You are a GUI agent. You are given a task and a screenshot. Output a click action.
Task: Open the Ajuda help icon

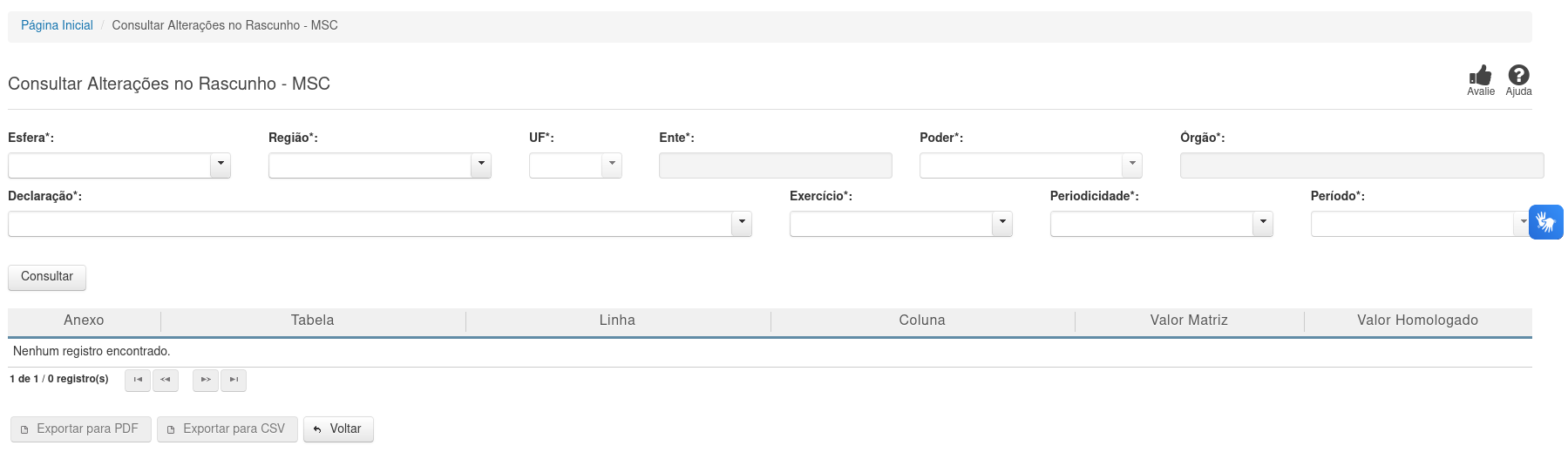[1518, 76]
